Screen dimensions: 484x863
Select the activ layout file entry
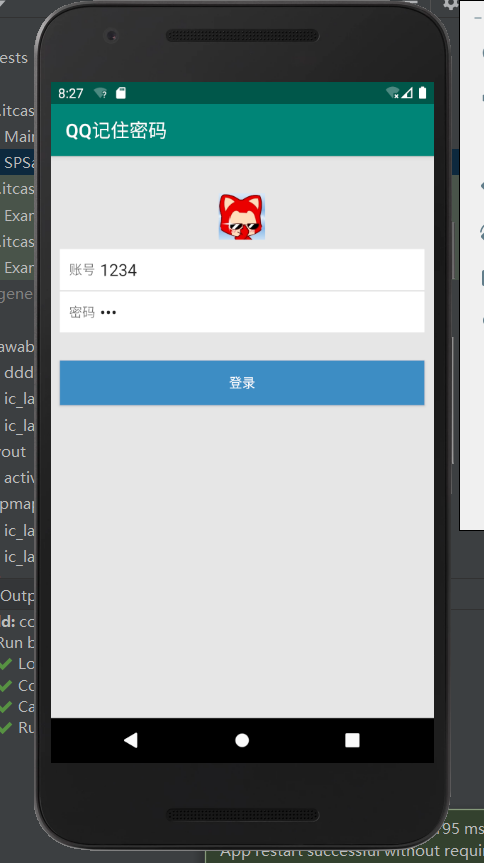(x=19, y=478)
